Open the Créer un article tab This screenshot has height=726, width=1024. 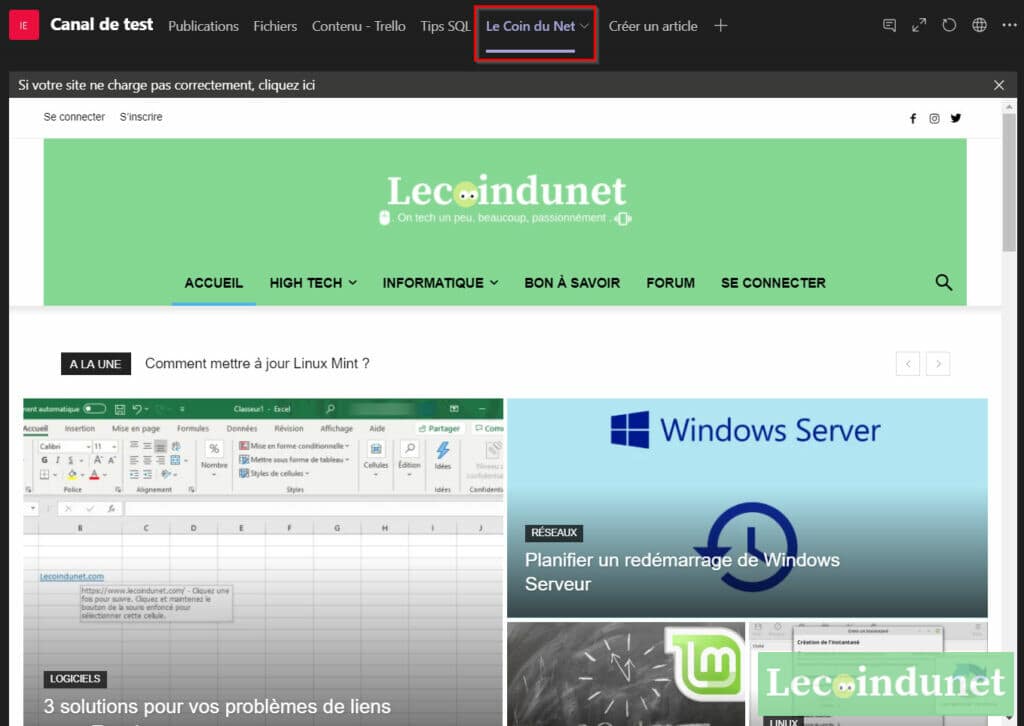point(653,26)
